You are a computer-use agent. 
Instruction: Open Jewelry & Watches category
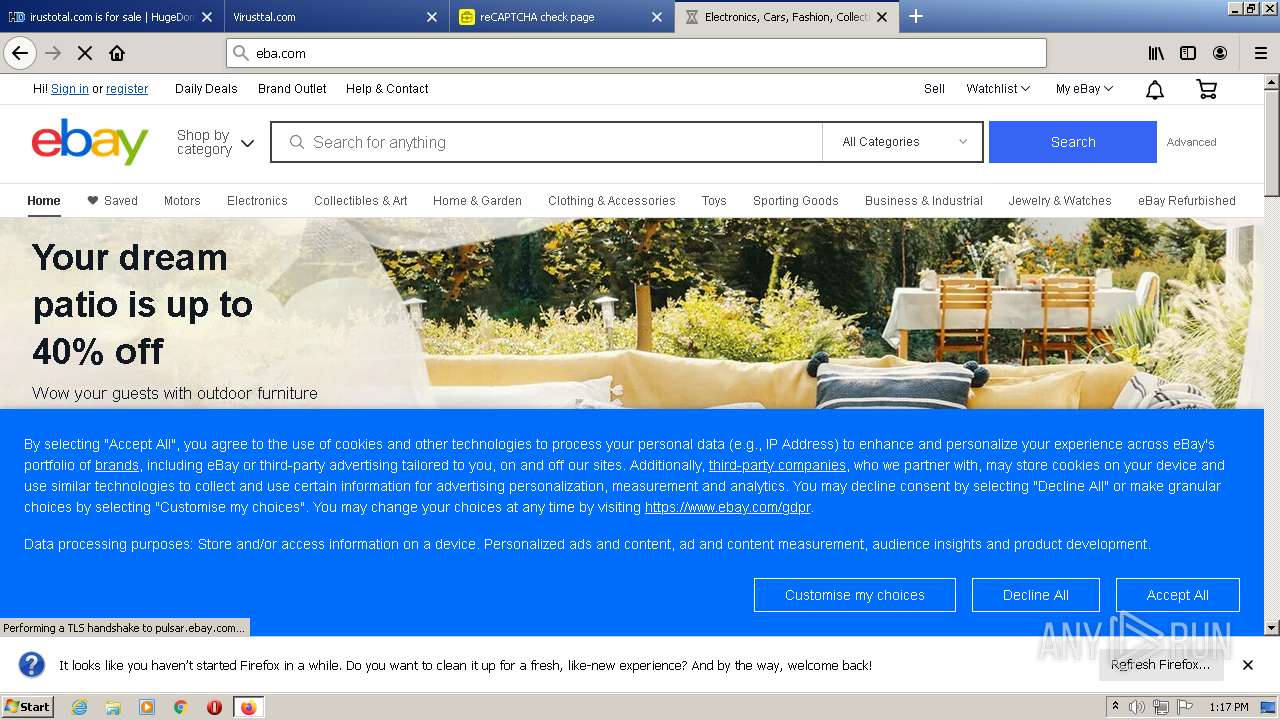[1060, 201]
